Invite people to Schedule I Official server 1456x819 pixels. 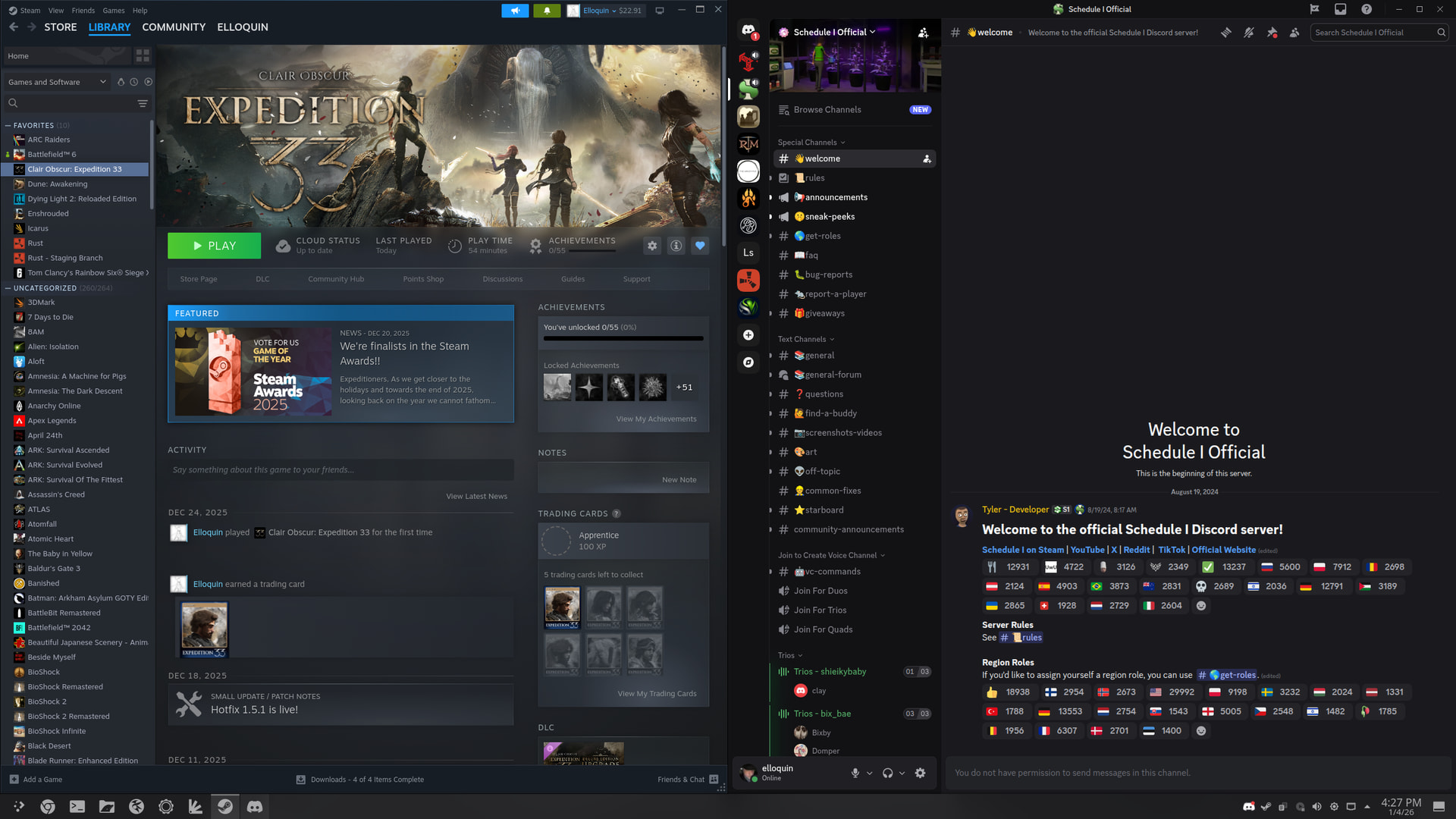923,33
